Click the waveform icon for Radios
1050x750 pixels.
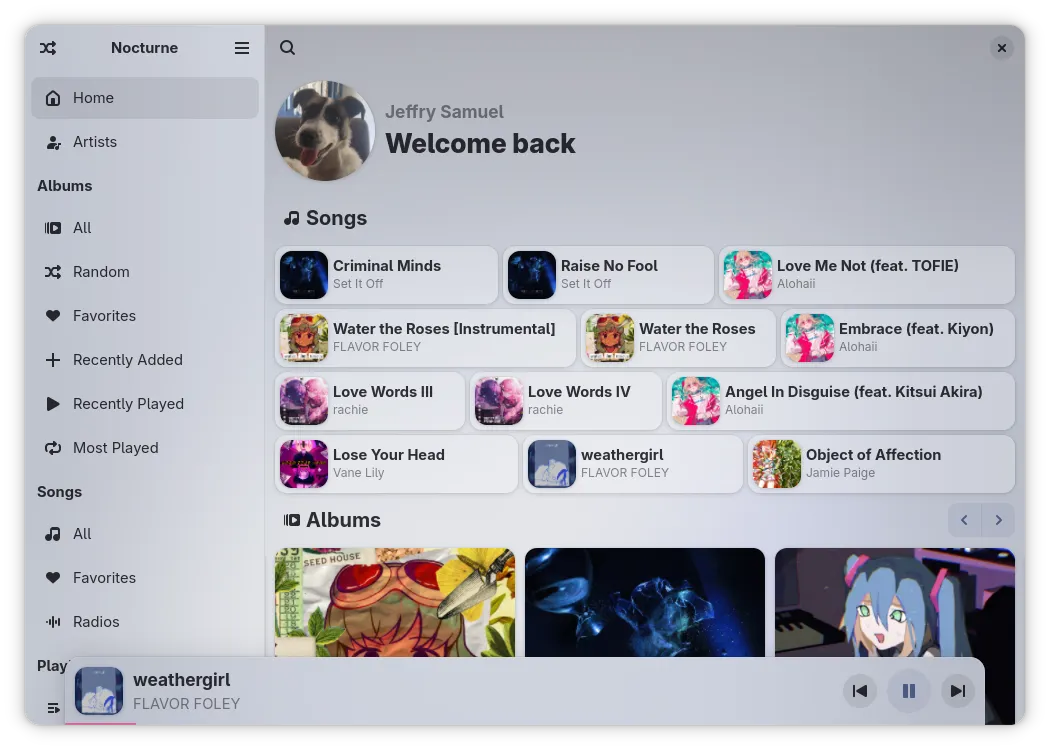pos(53,622)
